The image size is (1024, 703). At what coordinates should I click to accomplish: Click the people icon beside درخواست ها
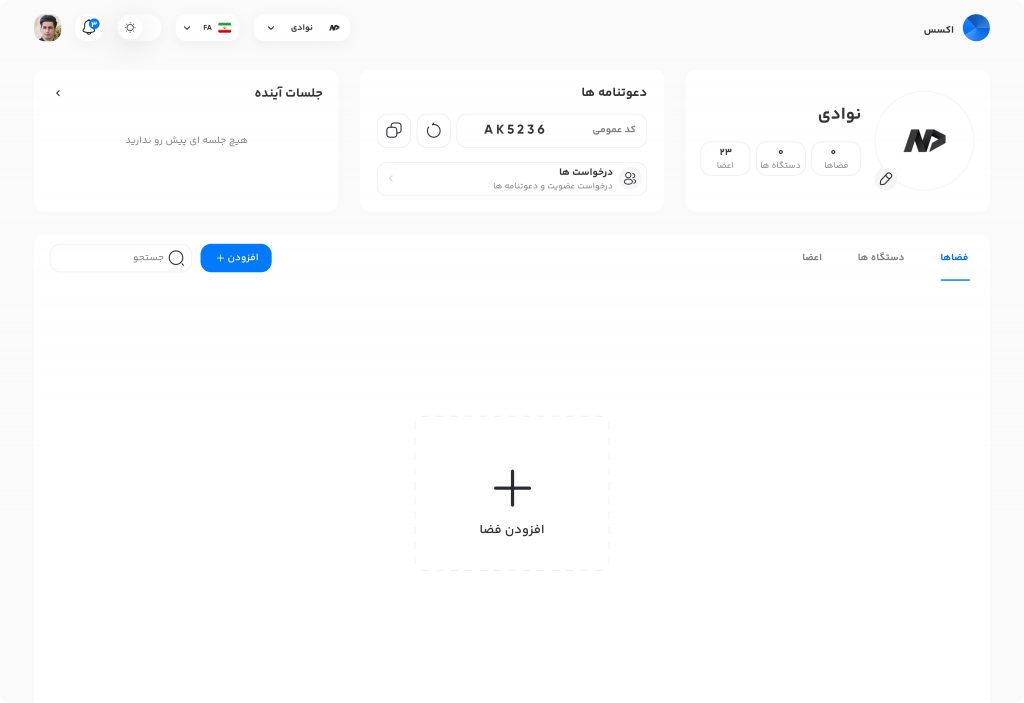(x=630, y=178)
